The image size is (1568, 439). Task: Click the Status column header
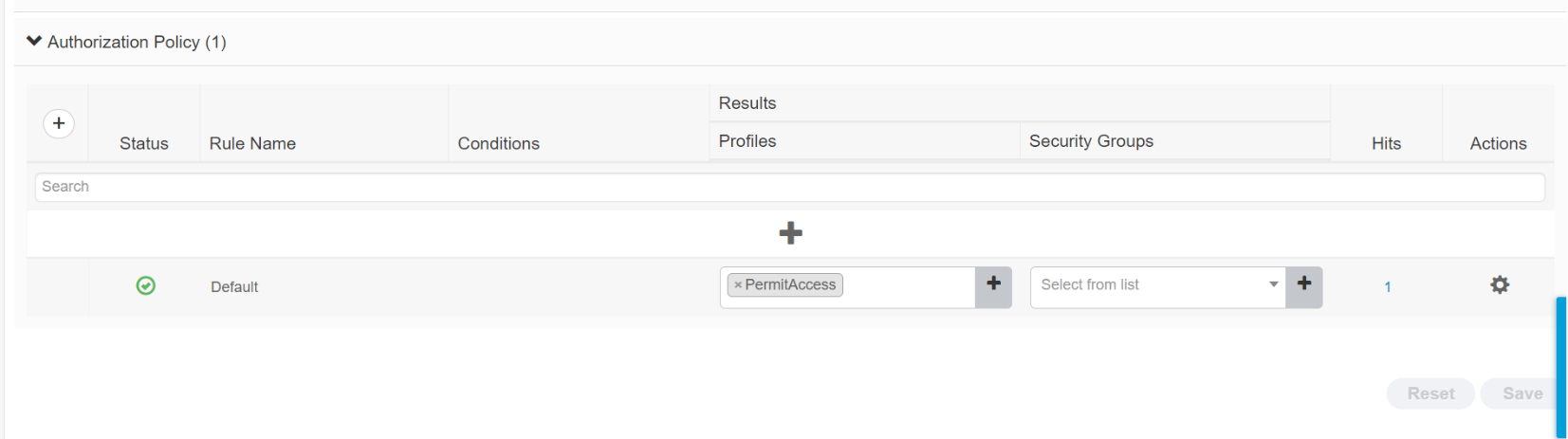tap(144, 143)
